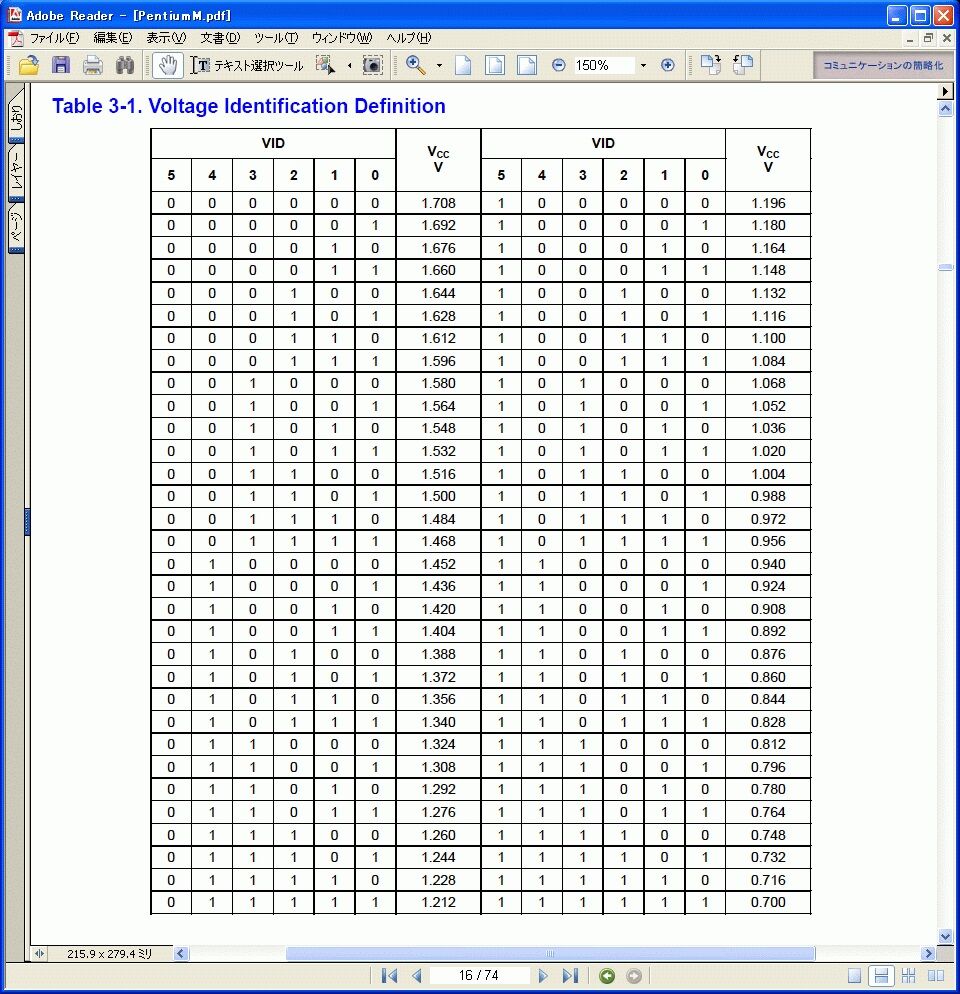Switch to Facing pages layout
Screen dimensions: 960x994
coord(936,976)
